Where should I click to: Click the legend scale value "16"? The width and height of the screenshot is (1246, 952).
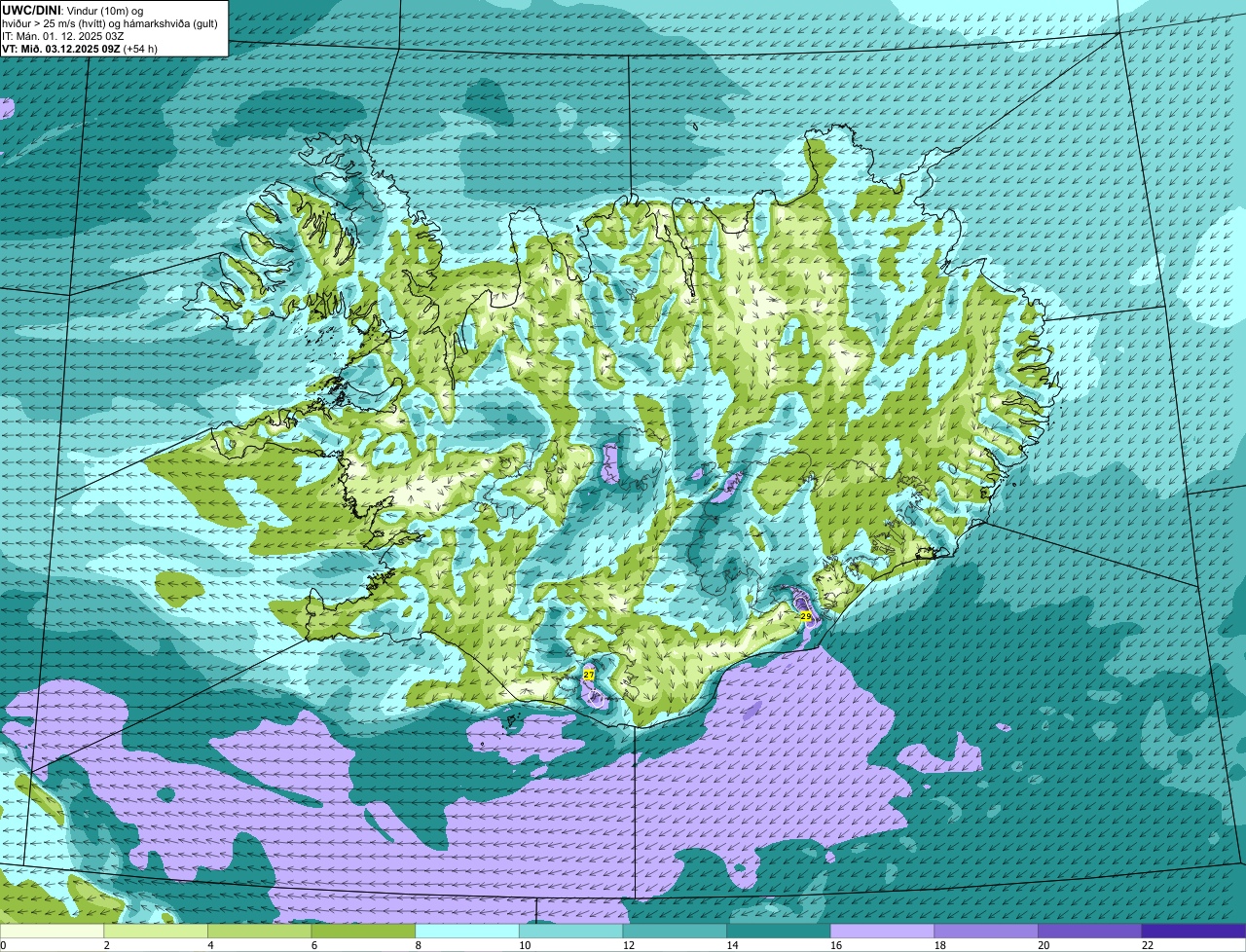point(836,945)
